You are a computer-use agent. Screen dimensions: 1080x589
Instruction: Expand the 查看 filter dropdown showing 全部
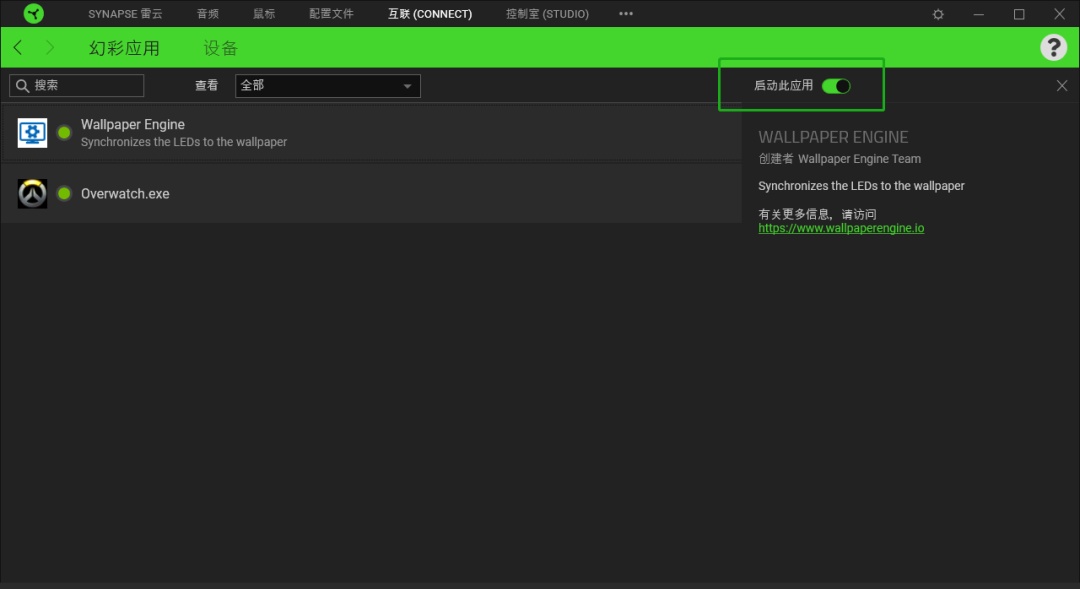click(x=327, y=86)
